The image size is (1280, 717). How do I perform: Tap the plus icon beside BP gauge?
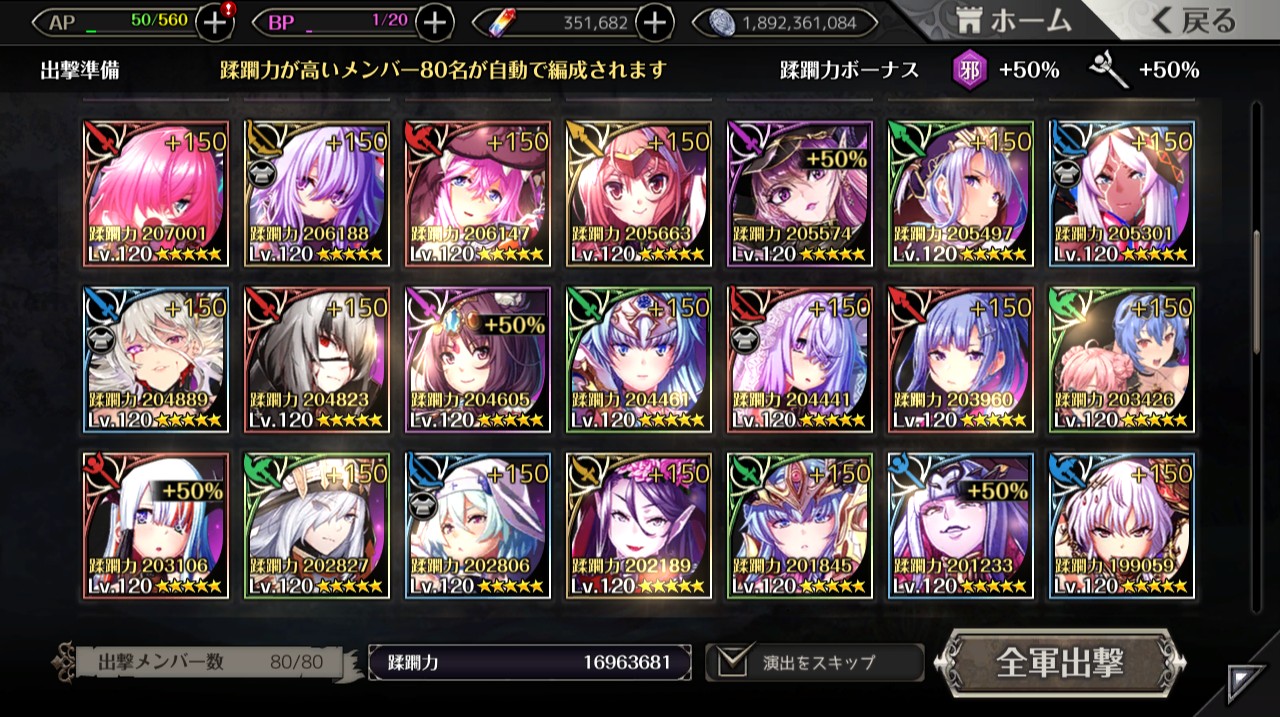[x=434, y=22]
